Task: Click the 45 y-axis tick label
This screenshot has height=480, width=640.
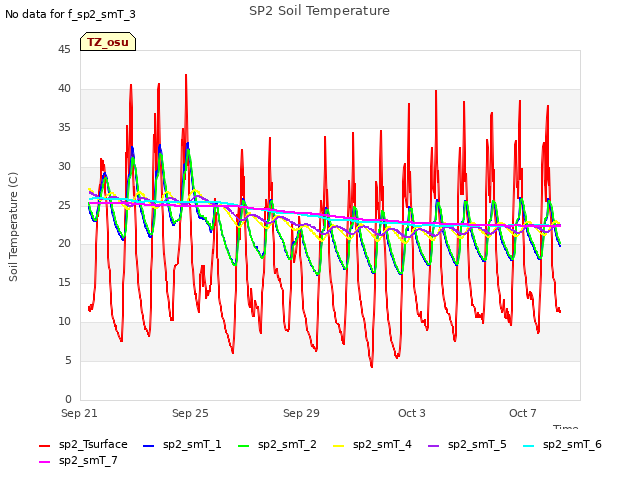Action: tap(64, 50)
